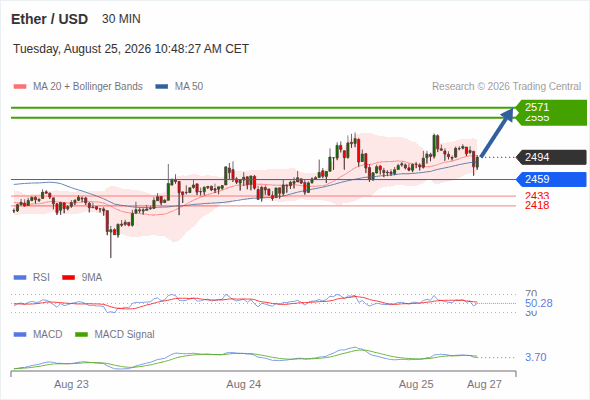Click the blue RSI legend swatch
This screenshot has width=590, height=400.
20,278
